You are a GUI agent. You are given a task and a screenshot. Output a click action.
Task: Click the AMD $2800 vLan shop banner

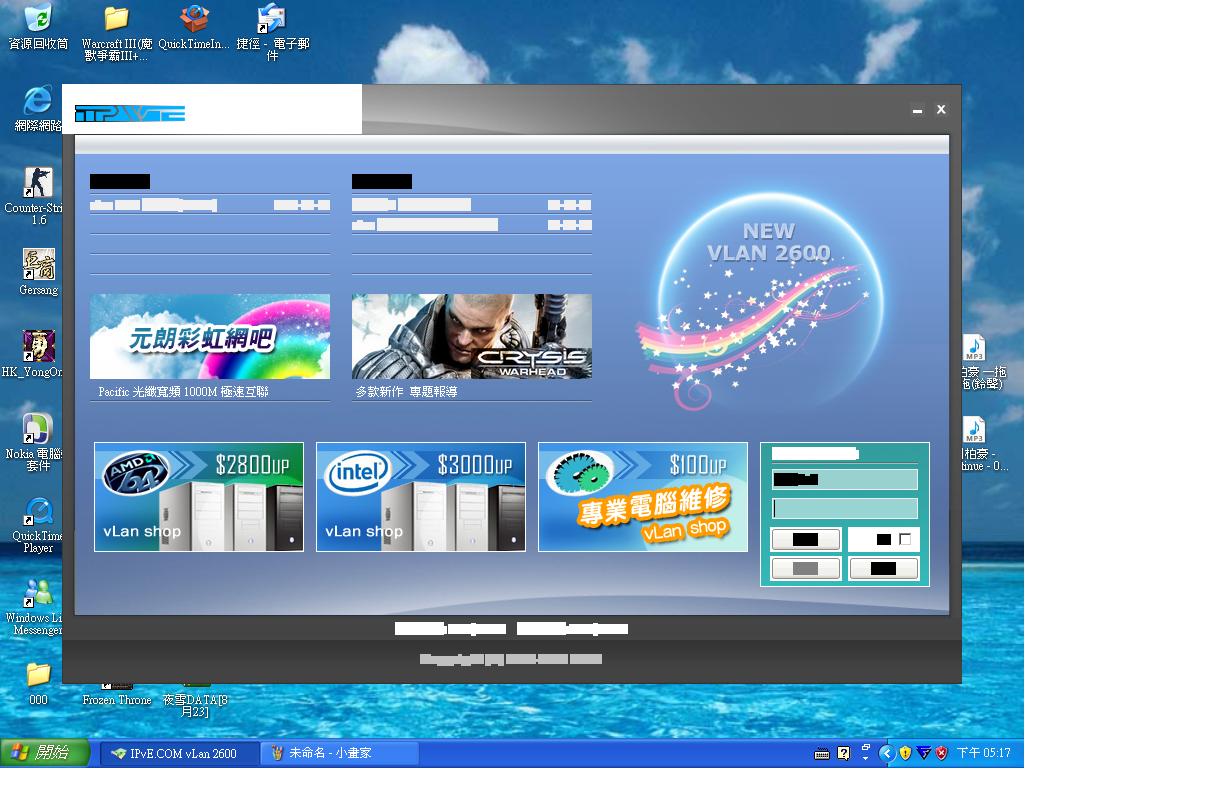[199, 497]
